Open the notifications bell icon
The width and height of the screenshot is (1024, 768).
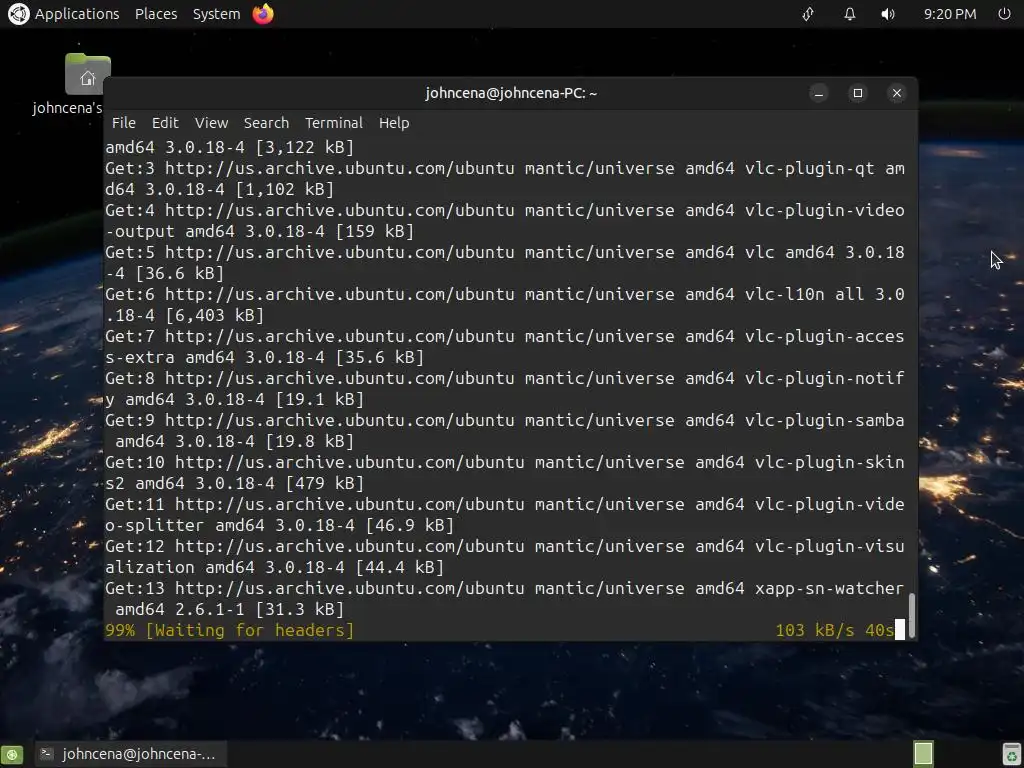pos(850,14)
